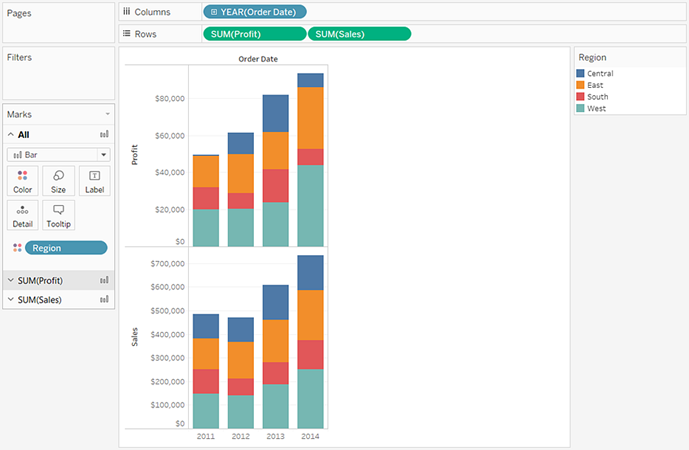Click the Central color swatch in legend
The height and width of the screenshot is (450, 689).
(580, 73)
